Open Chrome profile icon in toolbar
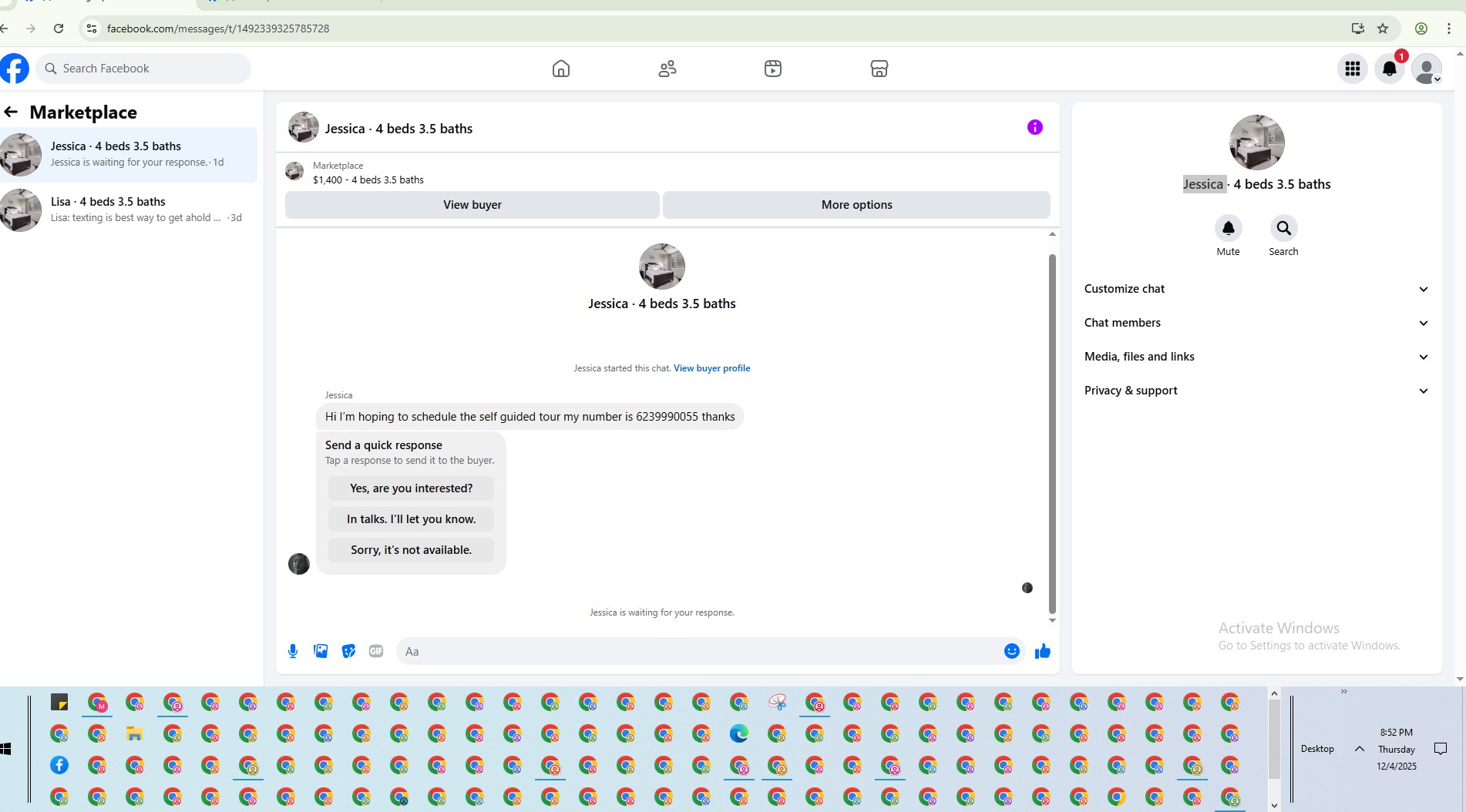1466x812 pixels. click(x=1421, y=29)
